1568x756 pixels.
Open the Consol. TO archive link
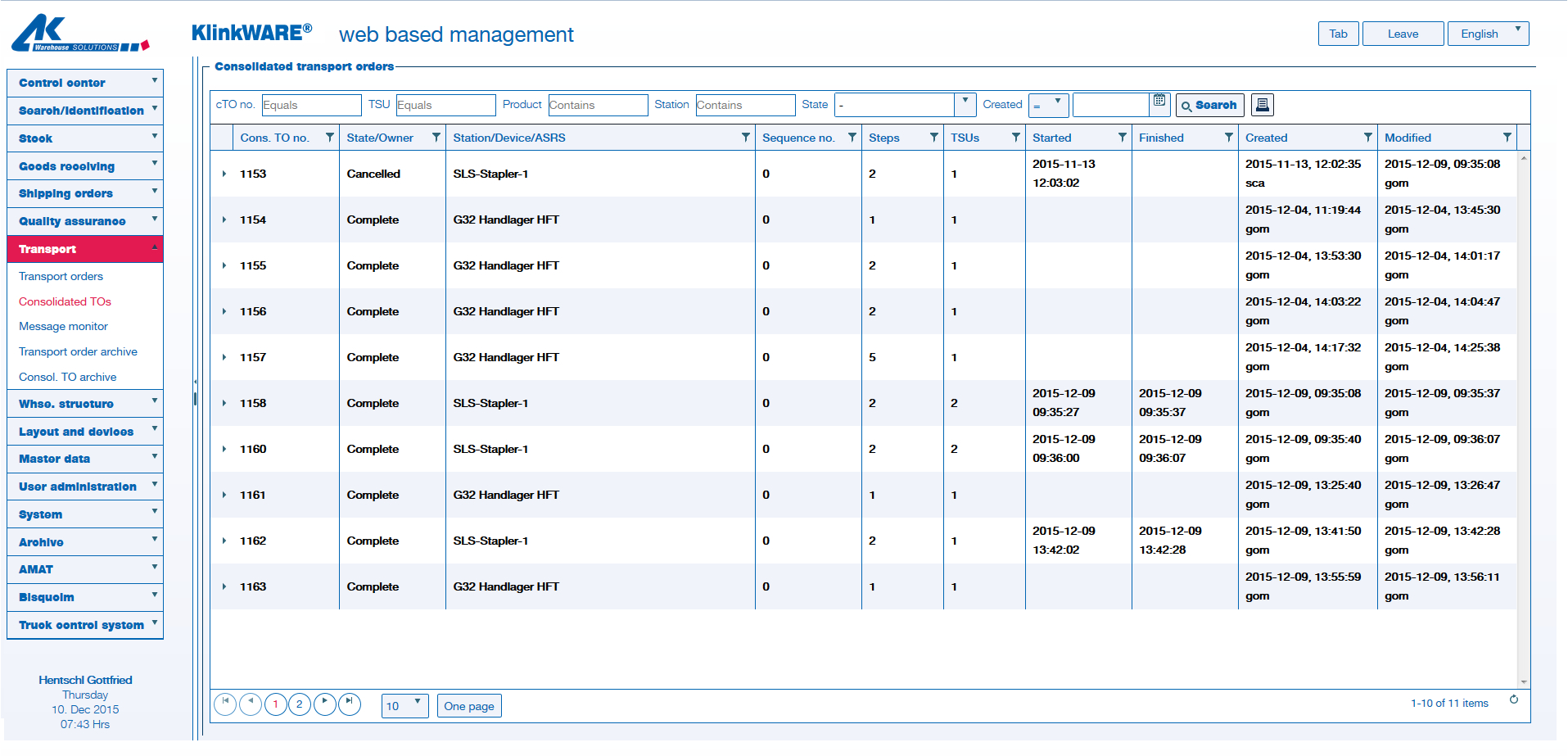(x=67, y=377)
